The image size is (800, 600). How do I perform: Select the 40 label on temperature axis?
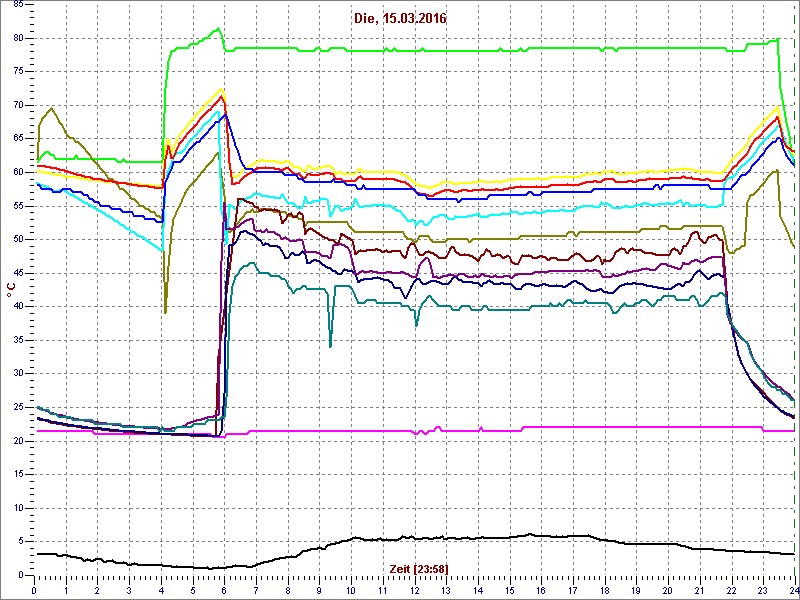coord(17,307)
